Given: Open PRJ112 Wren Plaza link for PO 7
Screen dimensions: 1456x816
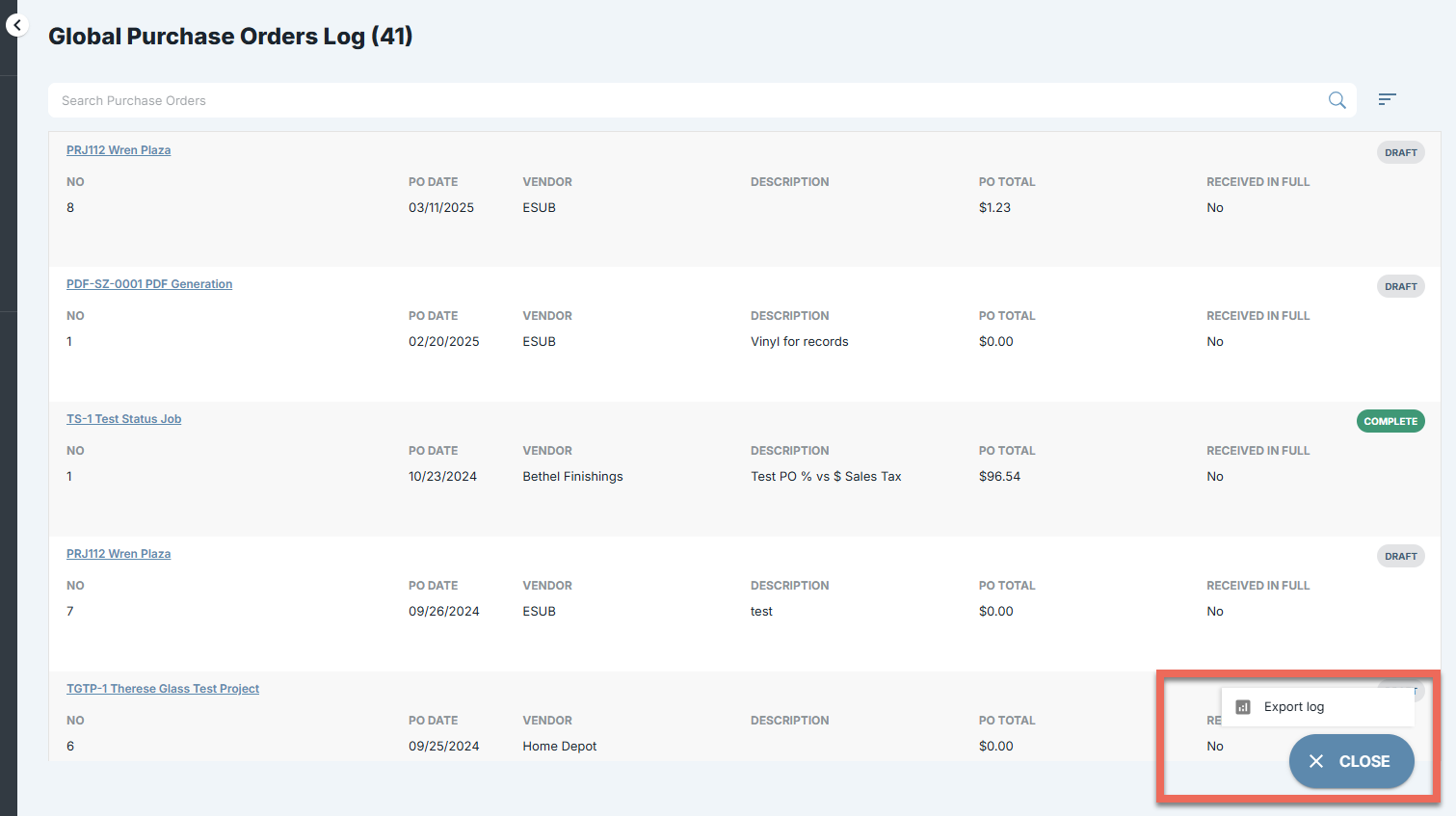Looking at the screenshot, I should [x=119, y=554].
